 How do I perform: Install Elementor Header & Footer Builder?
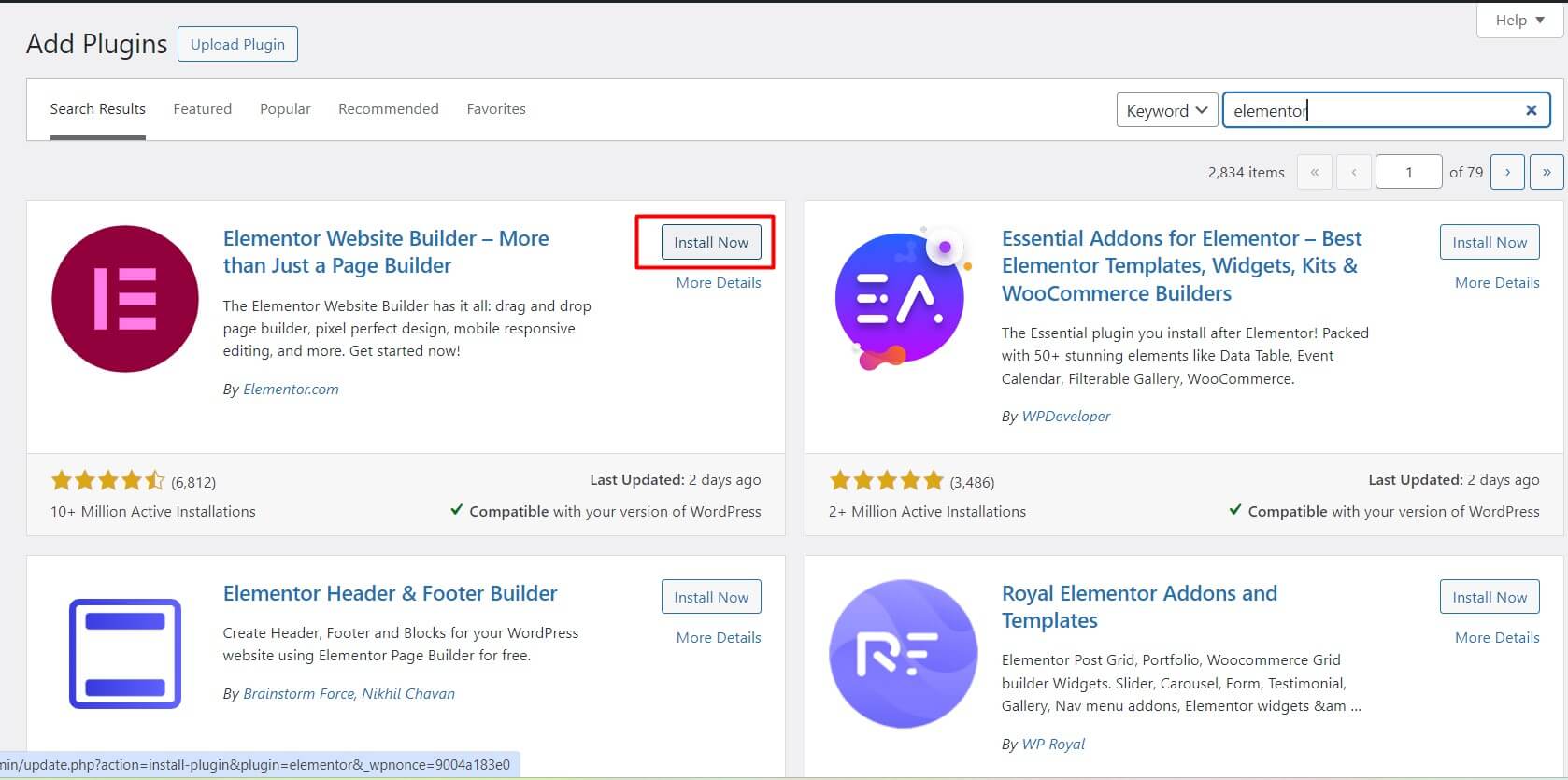point(711,597)
